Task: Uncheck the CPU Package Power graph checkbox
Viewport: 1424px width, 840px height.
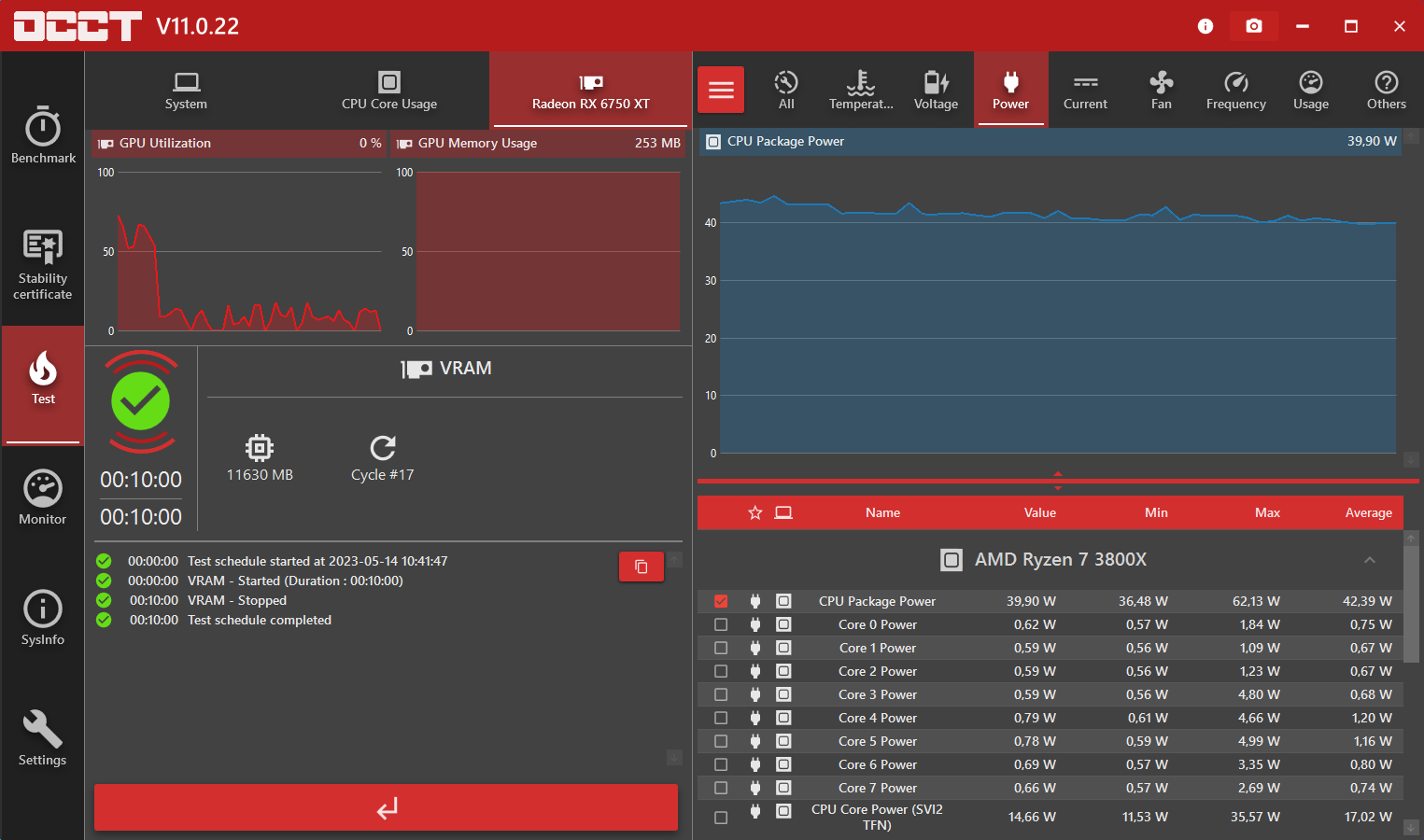Action: [721, 601]
